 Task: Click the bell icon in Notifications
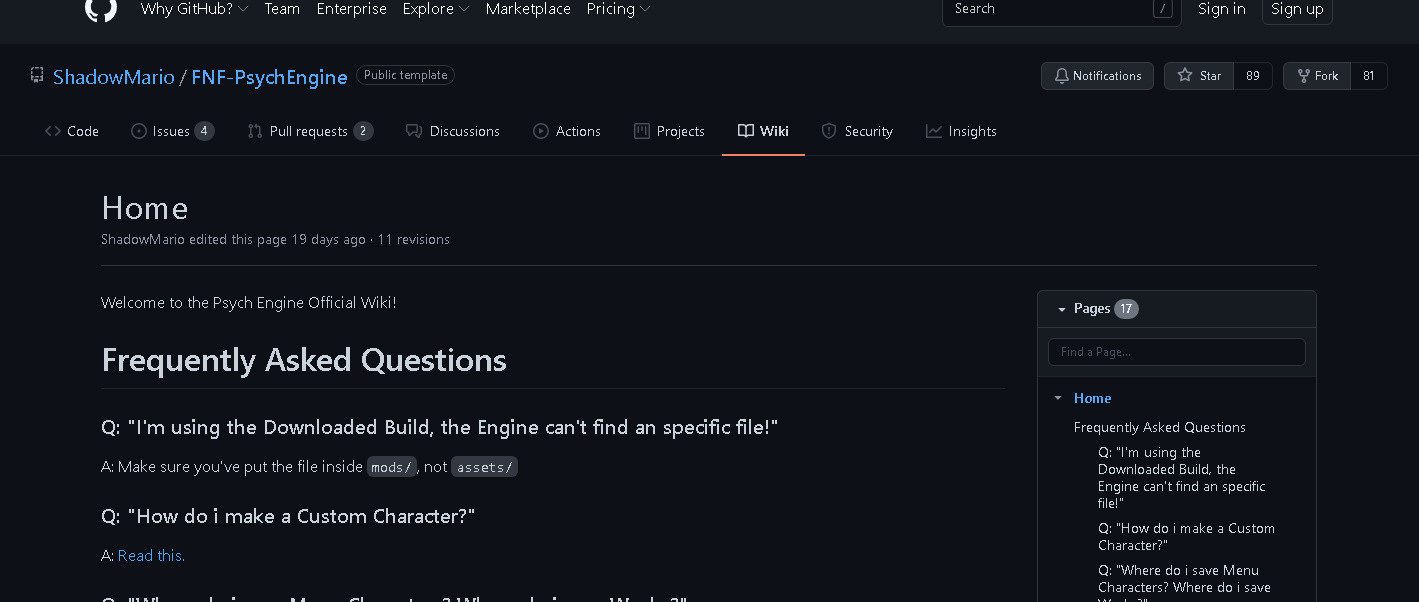pyautogui.click(x=1062, y=76)
